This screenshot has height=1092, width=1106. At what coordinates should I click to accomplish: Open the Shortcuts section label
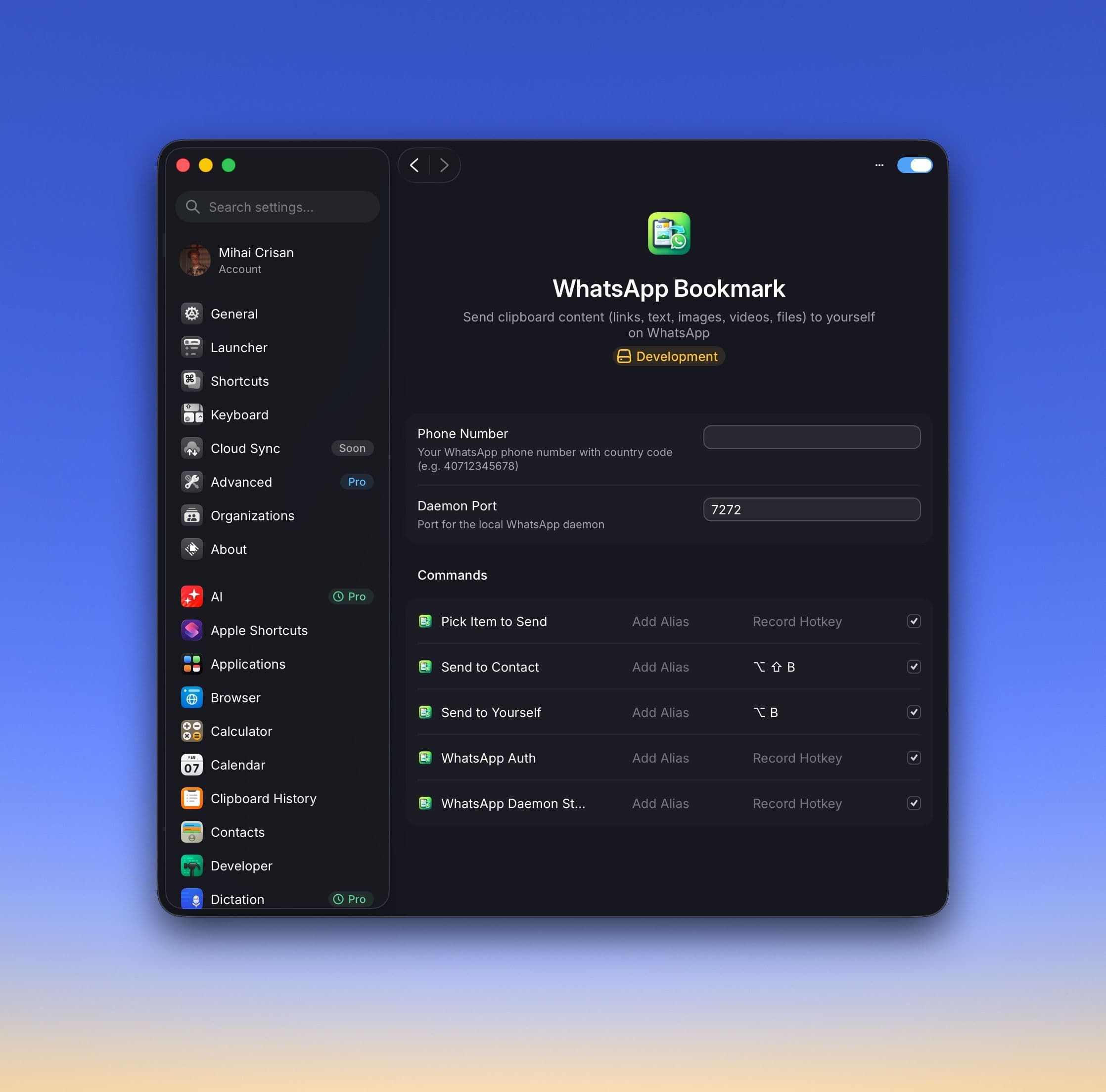click(240, 381)
